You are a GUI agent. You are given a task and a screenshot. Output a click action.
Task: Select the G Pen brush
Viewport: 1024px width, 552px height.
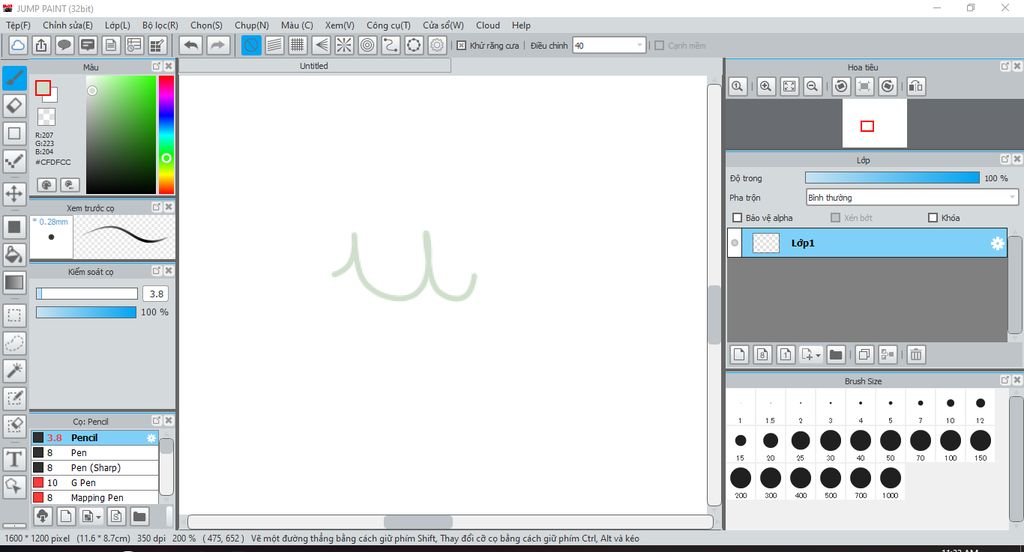pos(95,483)
